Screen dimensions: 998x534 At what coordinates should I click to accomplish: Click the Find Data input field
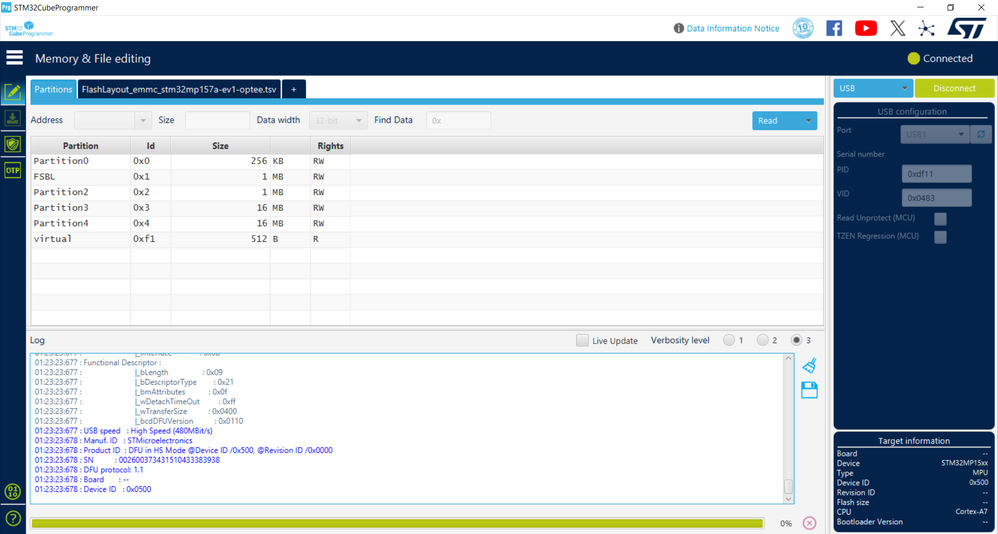(x=458, y=120)
